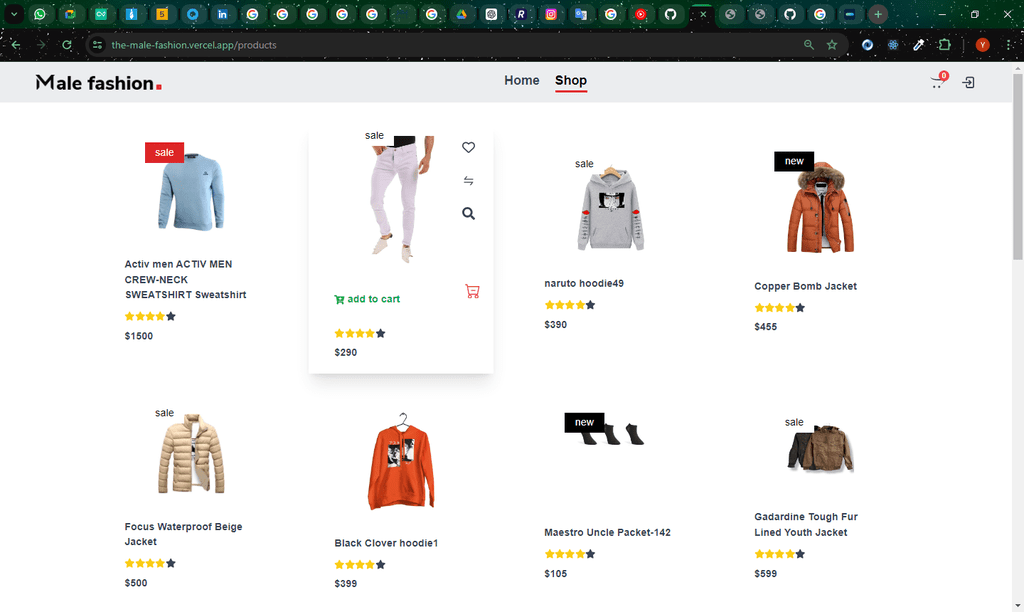Screen dimensions: 1024x612
Task: Open the browser extensions puzzle menu
Action: 944,45
